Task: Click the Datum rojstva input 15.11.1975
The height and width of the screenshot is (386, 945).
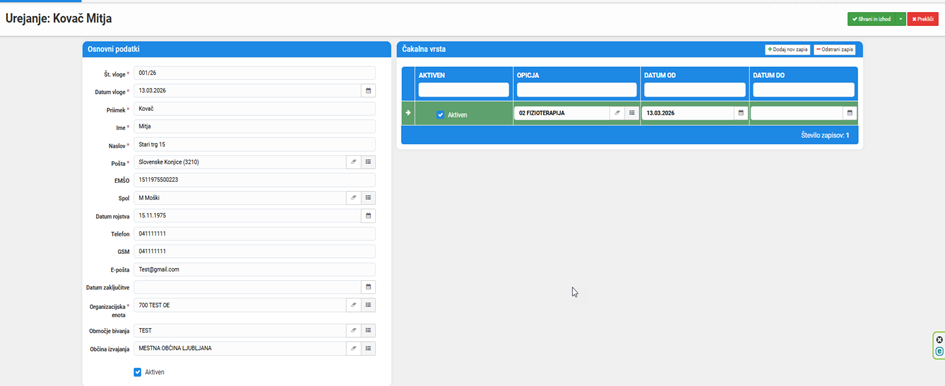Action: (248, 216)
